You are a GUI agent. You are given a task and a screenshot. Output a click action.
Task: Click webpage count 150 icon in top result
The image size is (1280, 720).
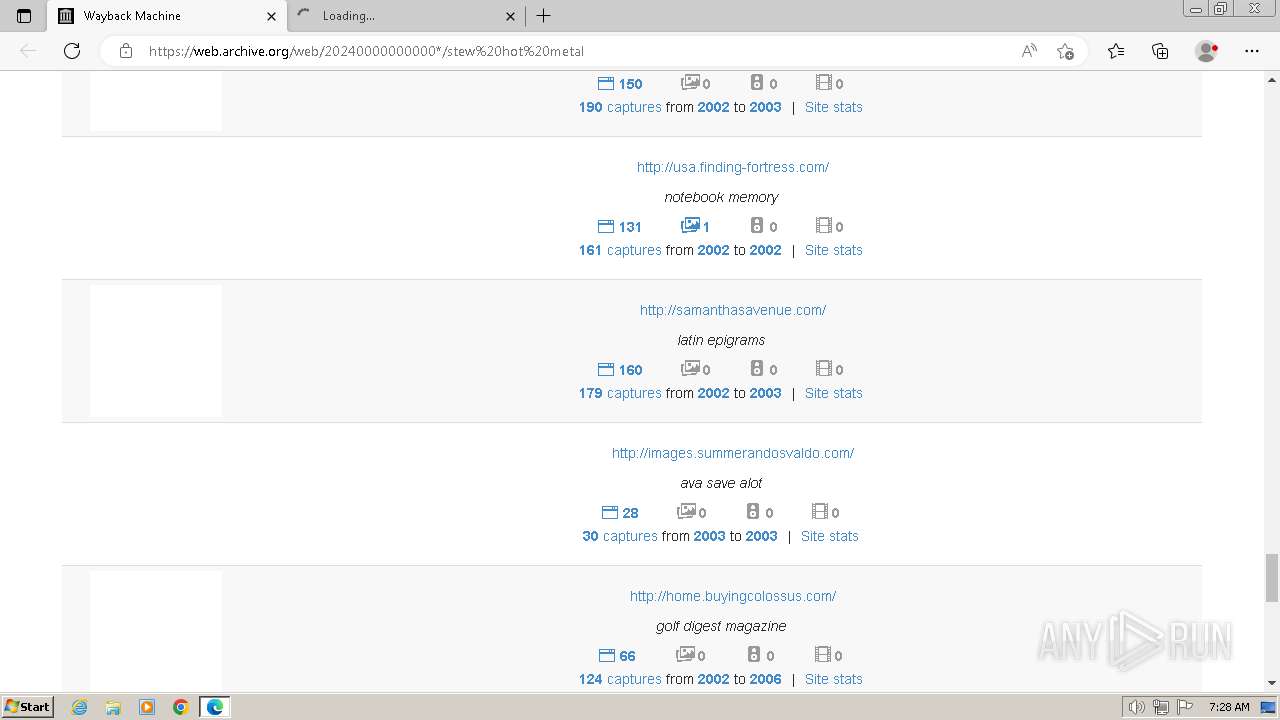coord(620,84)
